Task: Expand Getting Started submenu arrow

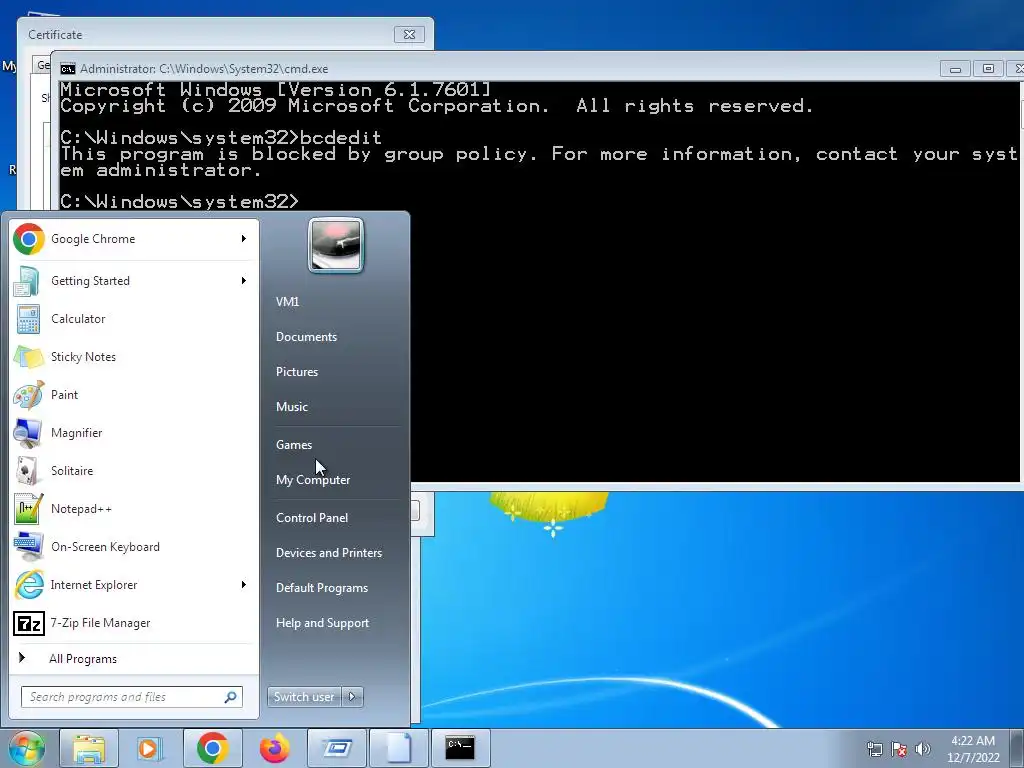Action: [244, 281]
